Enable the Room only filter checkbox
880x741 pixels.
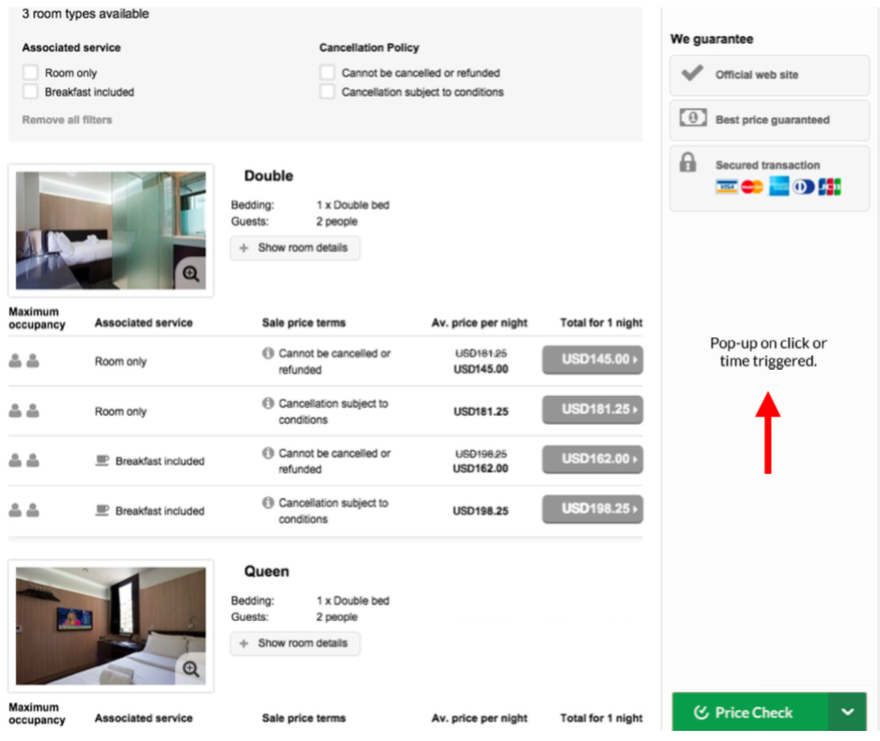[31, 73]
